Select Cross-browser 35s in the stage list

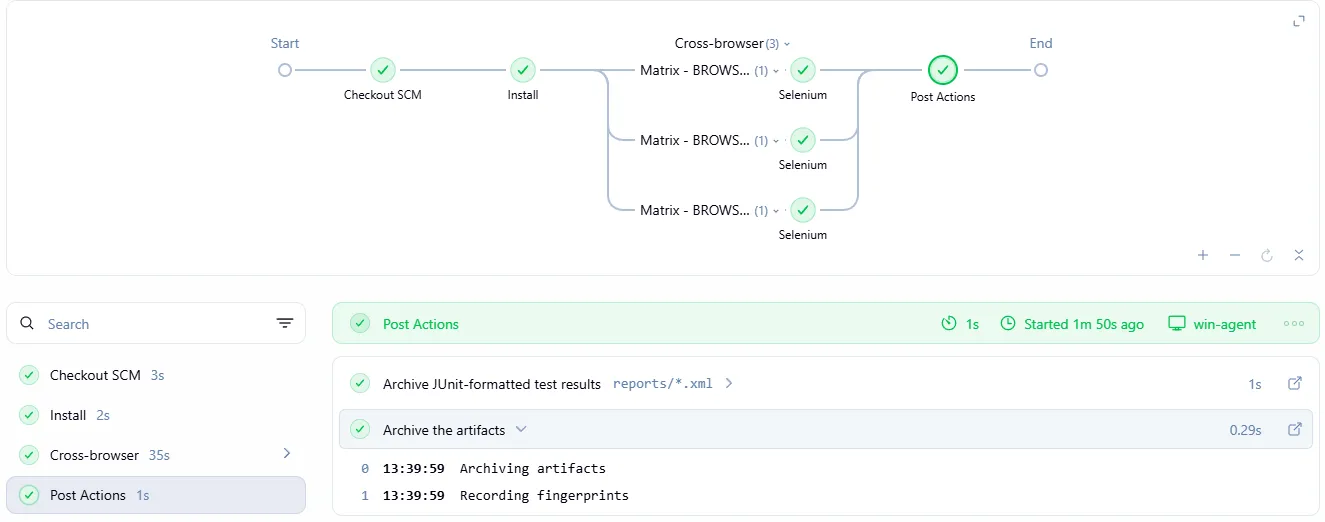pyautogui.click(x=156, y=455)
